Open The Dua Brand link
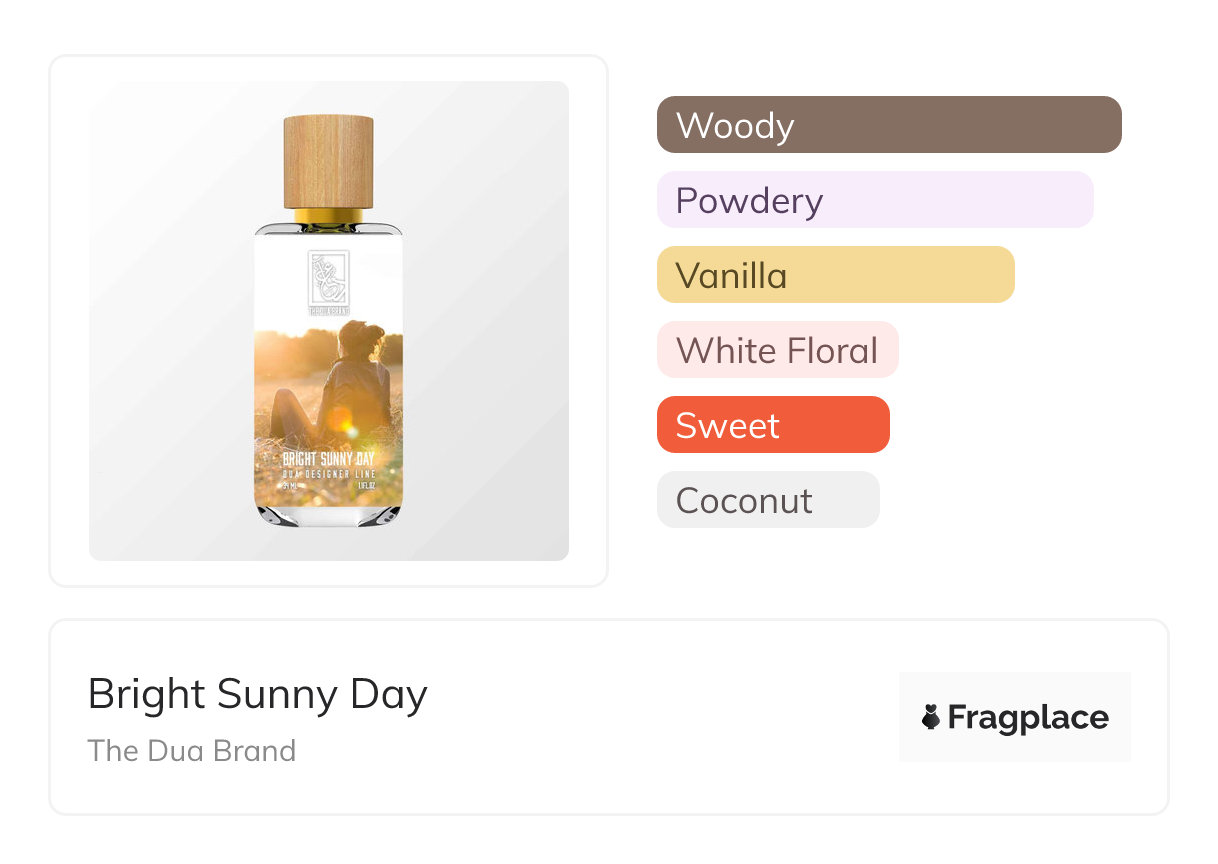This screenshot has width=1218, height=864. pyautogui.click(x=192, y=750)
